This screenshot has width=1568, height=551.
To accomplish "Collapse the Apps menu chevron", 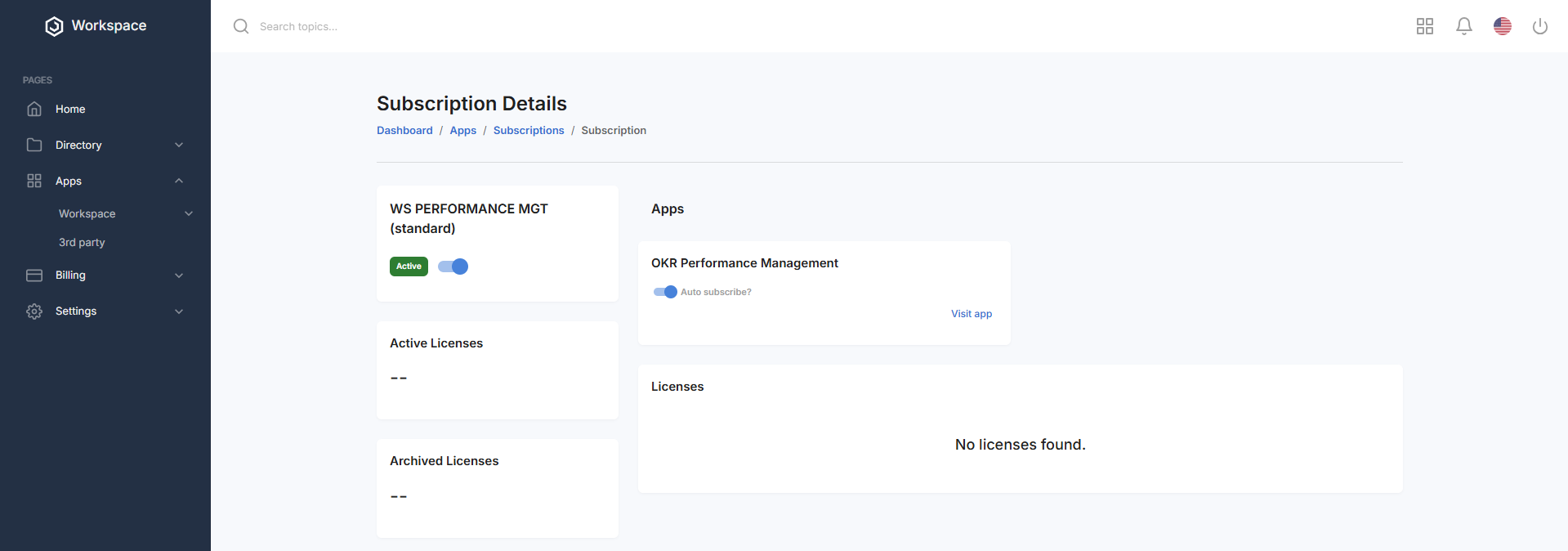I will tap(179, 181).
